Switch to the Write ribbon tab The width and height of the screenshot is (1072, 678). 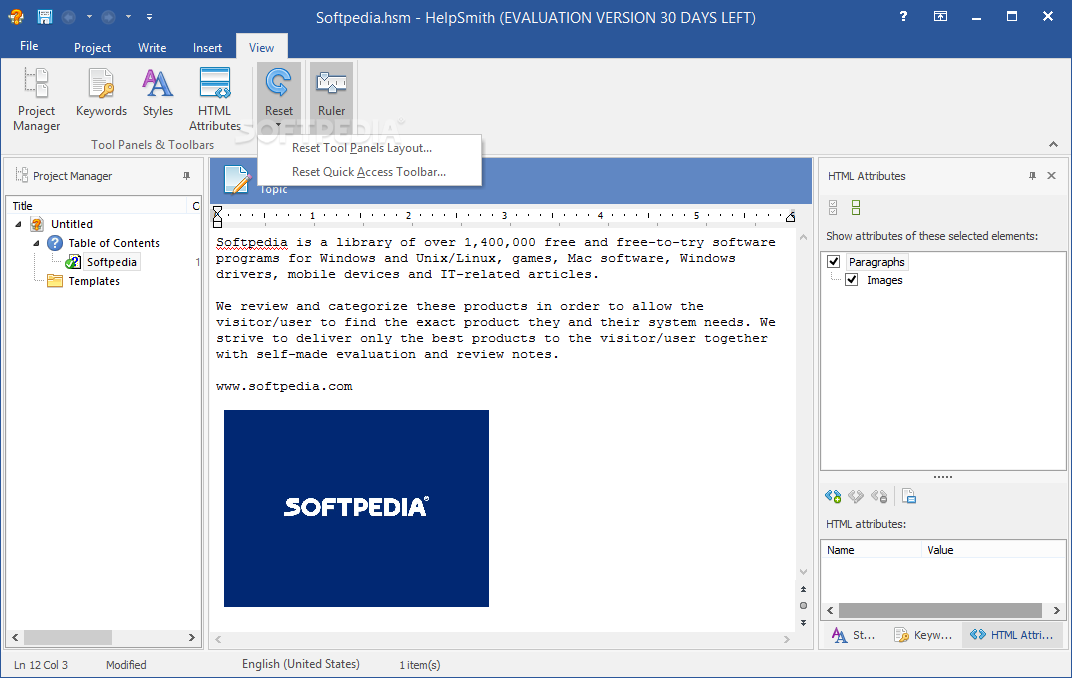click(152, 47)
